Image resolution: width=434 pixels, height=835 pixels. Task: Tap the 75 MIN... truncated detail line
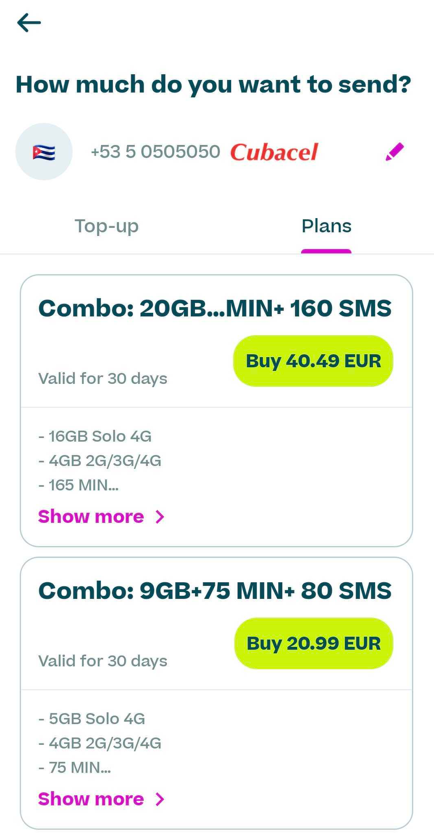[x=75, y=768]
